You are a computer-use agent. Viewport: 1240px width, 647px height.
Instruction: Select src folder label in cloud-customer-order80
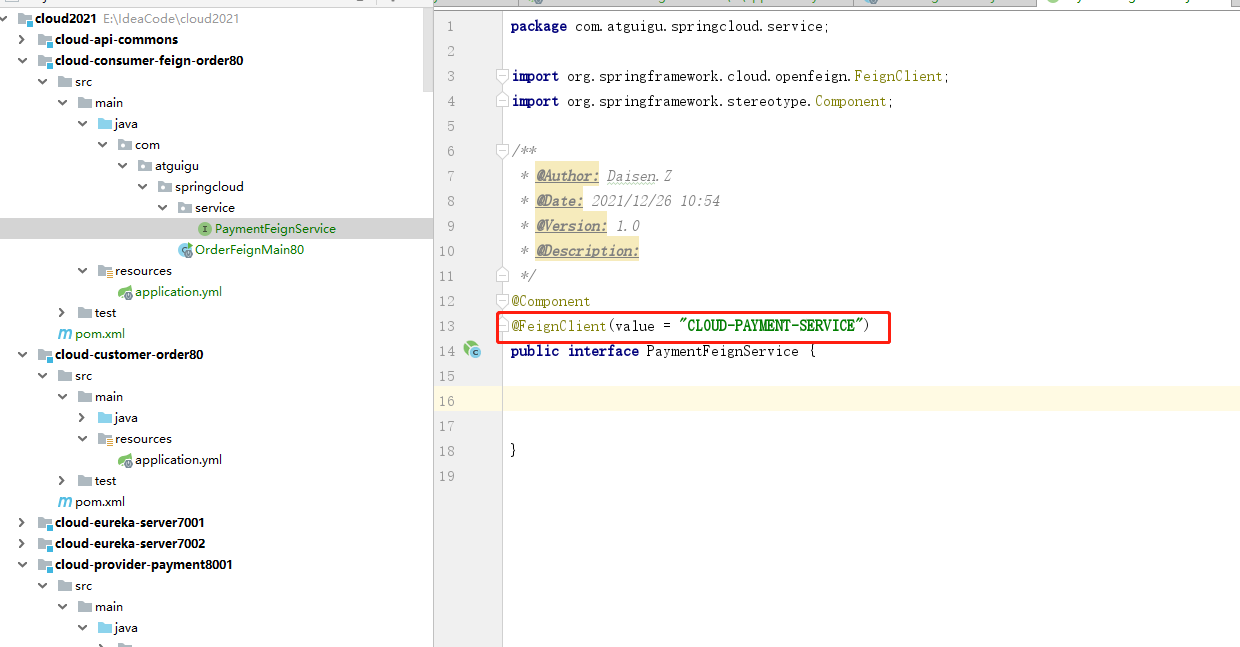coord(83,376)
